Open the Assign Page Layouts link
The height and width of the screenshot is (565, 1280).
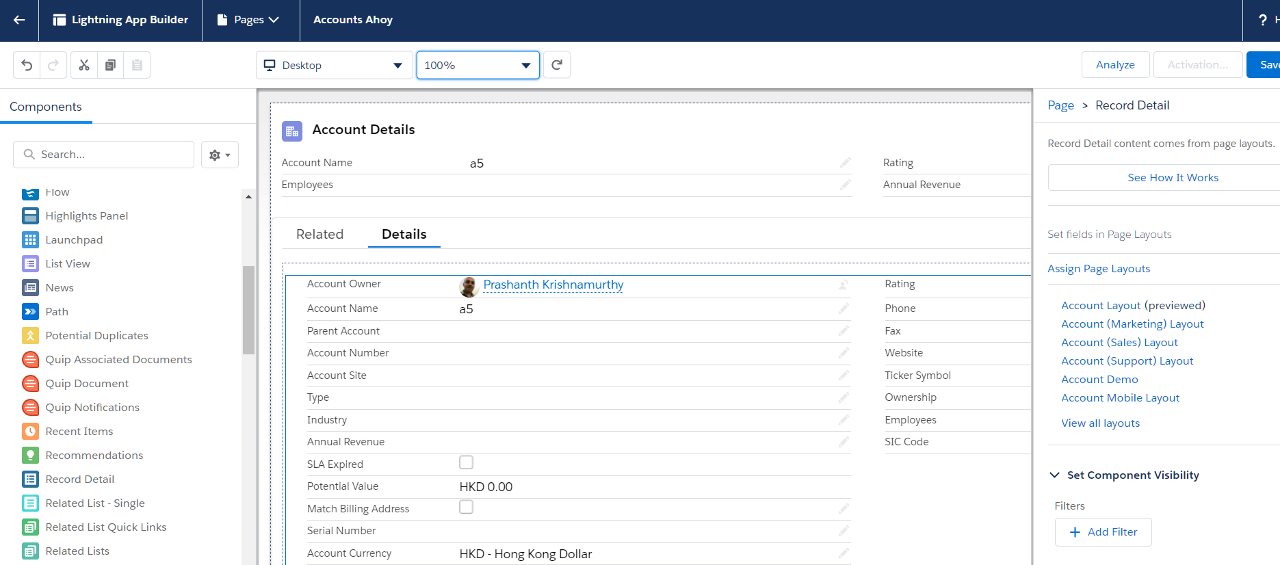(1099, 269)
